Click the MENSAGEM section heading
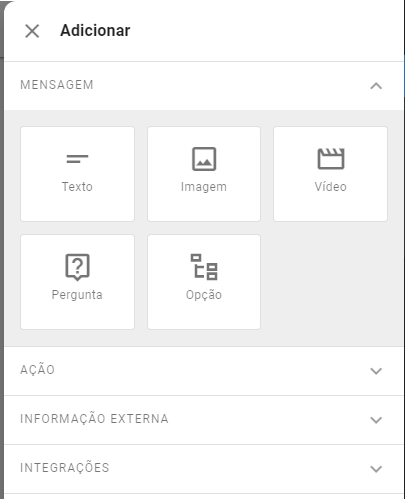This screenshot has height=499, width=405. pos(57,85)
